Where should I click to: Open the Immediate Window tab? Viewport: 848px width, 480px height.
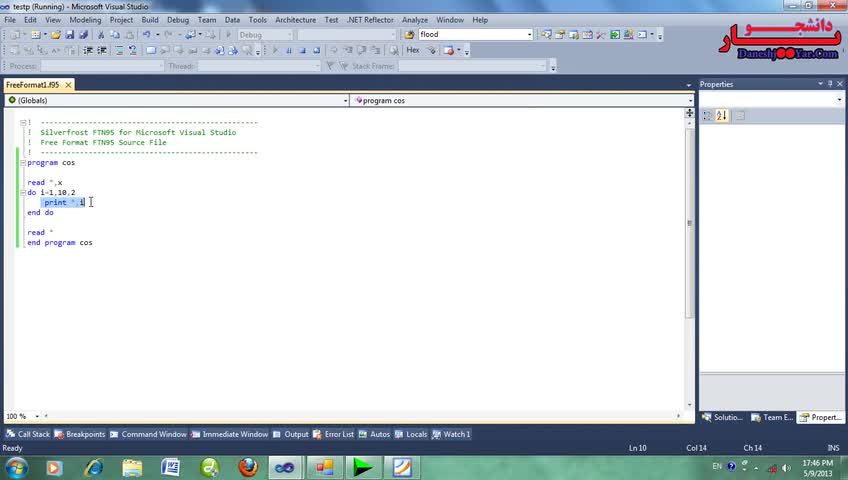click(229, 434)
